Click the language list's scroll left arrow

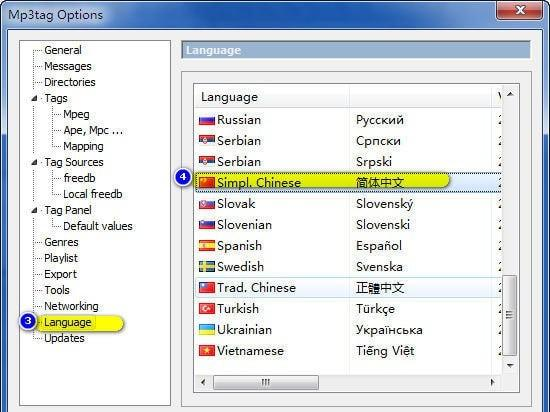(203, 382)
